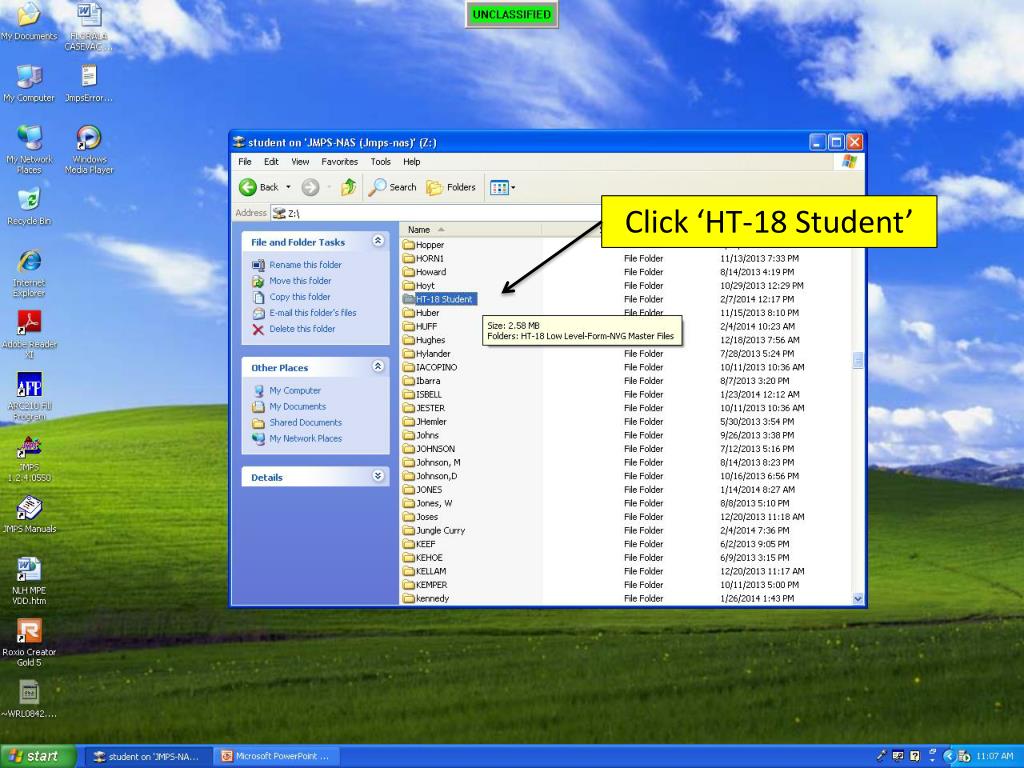Image resolution: width=1024 pixels, height=768 pixels.
Task: Launch Internet Explorer from desktop
Action: 29,273
